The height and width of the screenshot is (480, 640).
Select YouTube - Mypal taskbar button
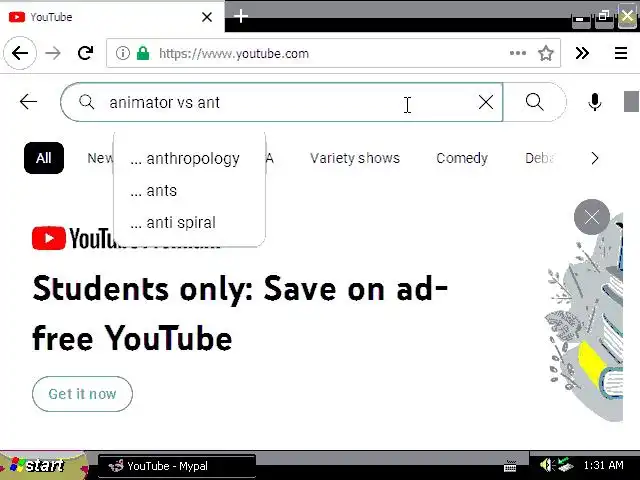[x=177, y=466]
